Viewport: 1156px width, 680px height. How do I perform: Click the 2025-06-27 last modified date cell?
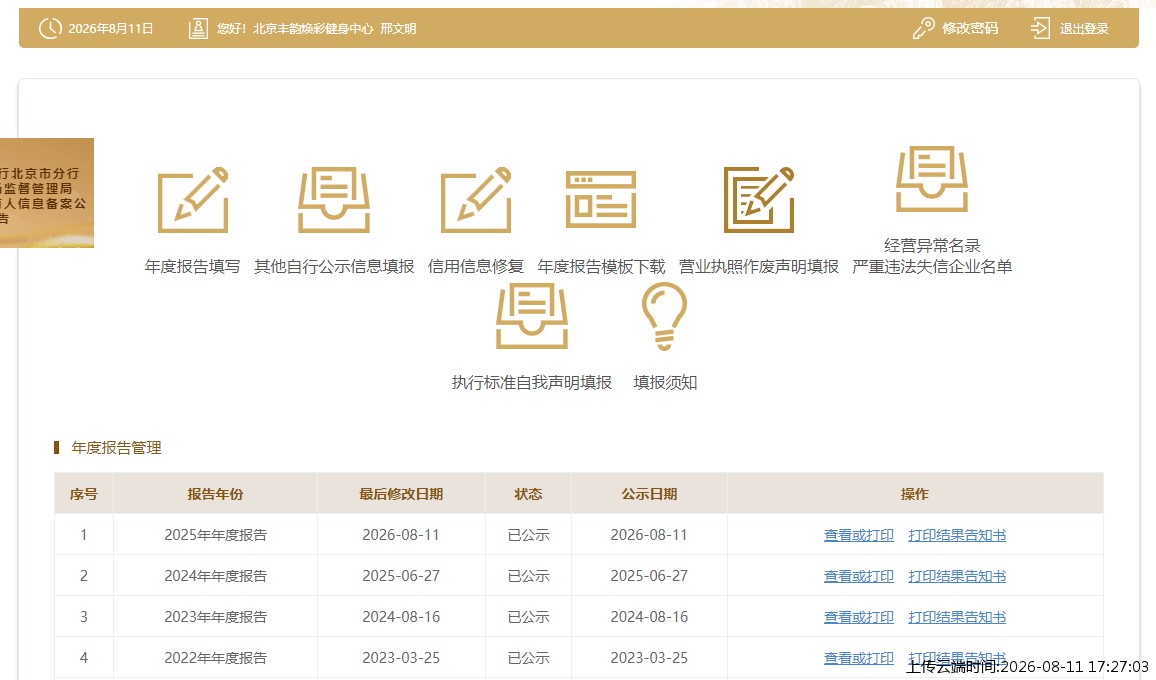(x=401, y=576)
